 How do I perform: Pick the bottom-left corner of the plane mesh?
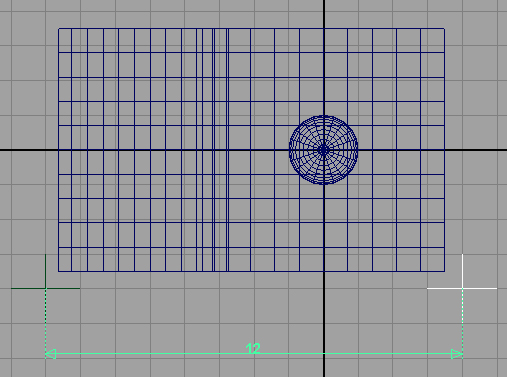[x=59, y=271]
